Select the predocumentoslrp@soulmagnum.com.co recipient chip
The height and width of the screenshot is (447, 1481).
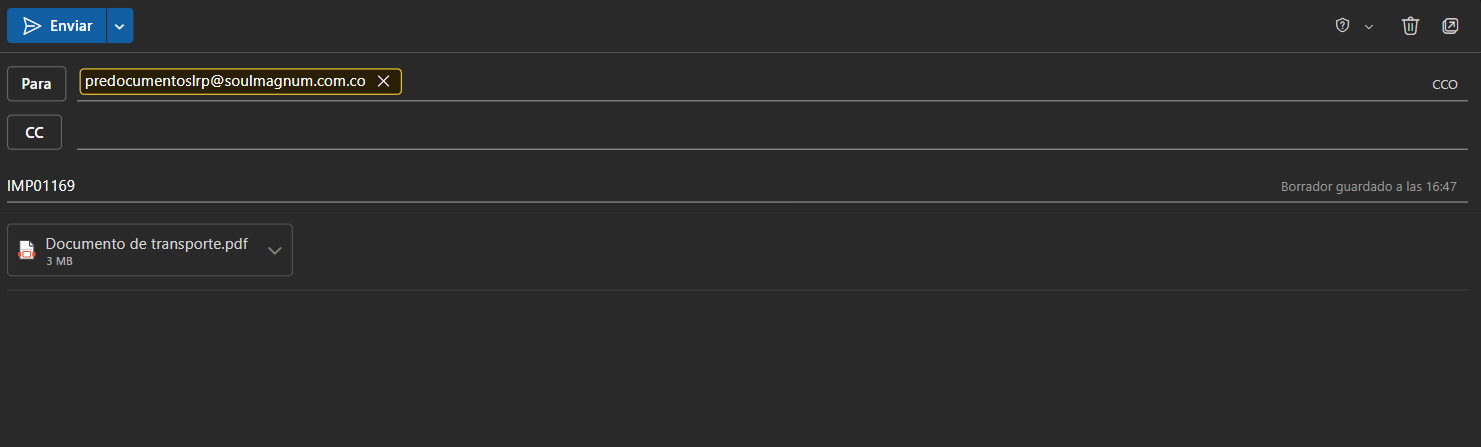[225, 81]
